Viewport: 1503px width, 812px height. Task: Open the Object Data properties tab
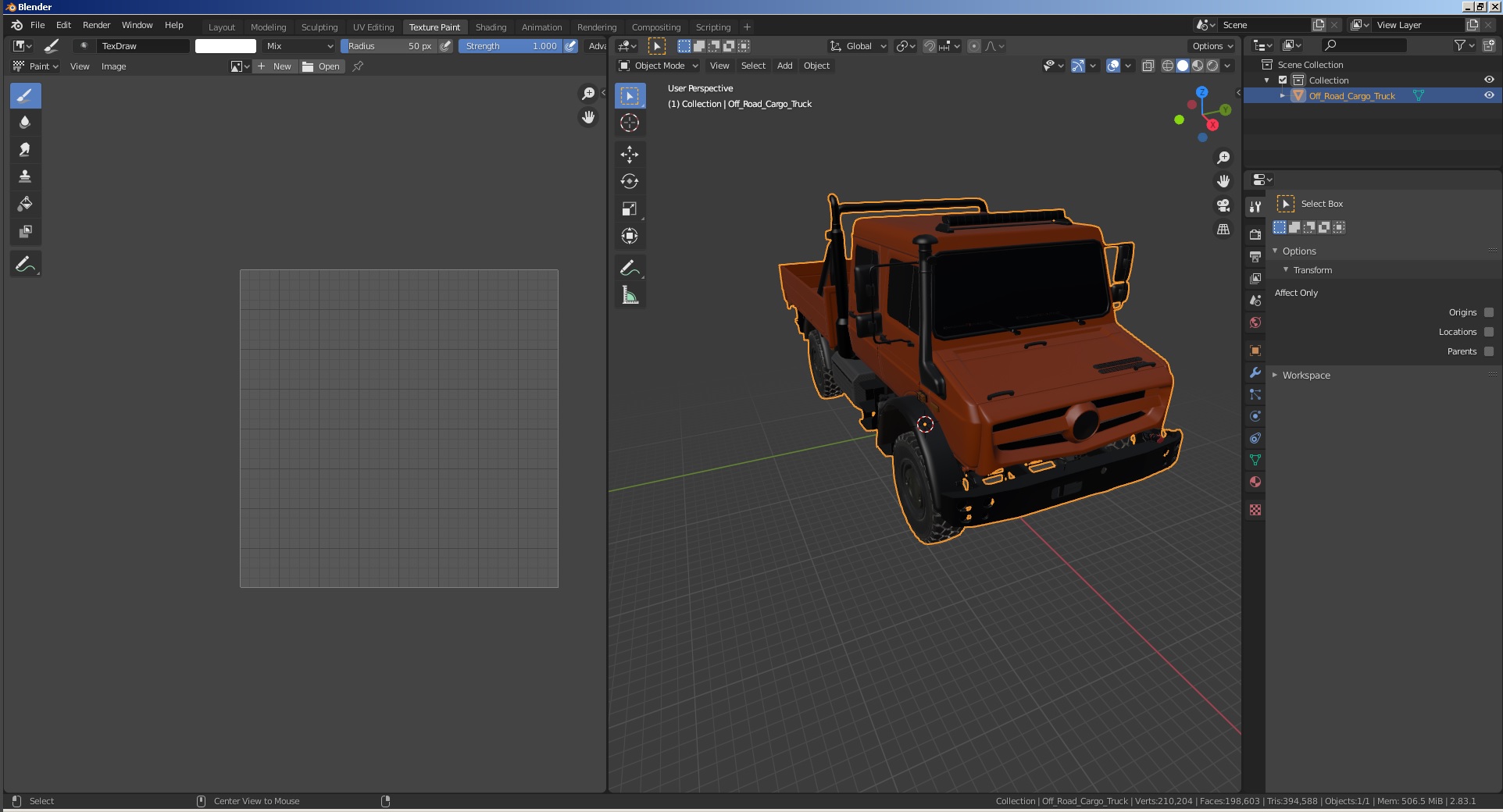pos(1255,460)
